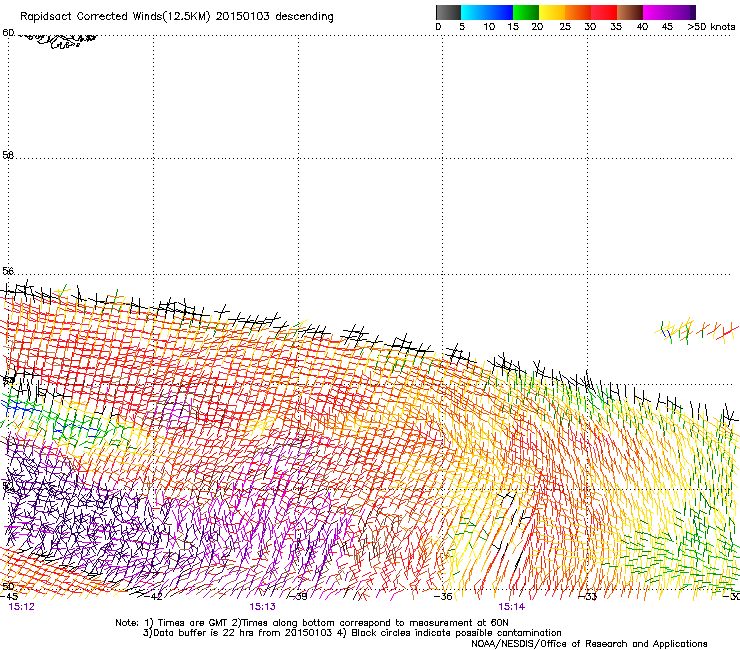
Task: Click the longitude label -42
Action: [154, 597]
